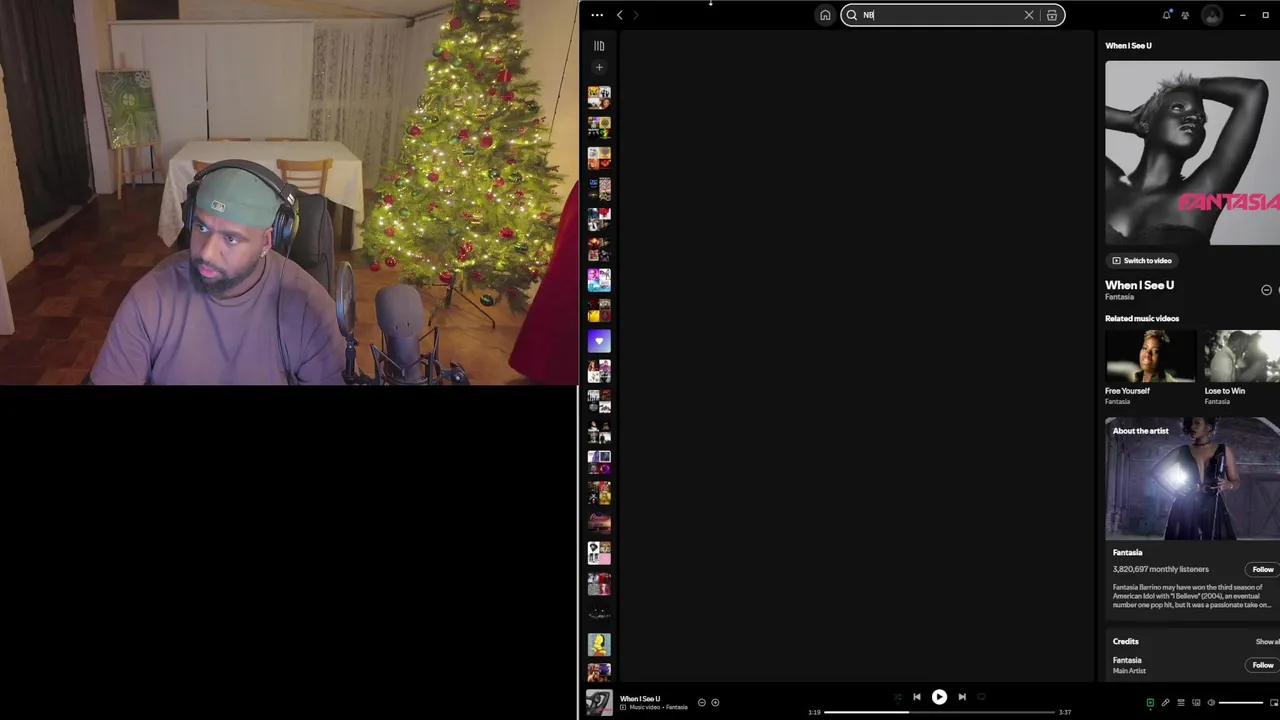Image resolution: width=1280 pixels, height=720 pixels.
Task: Click the album art in the now-playing bar
Action: click(x=599, y=703)
